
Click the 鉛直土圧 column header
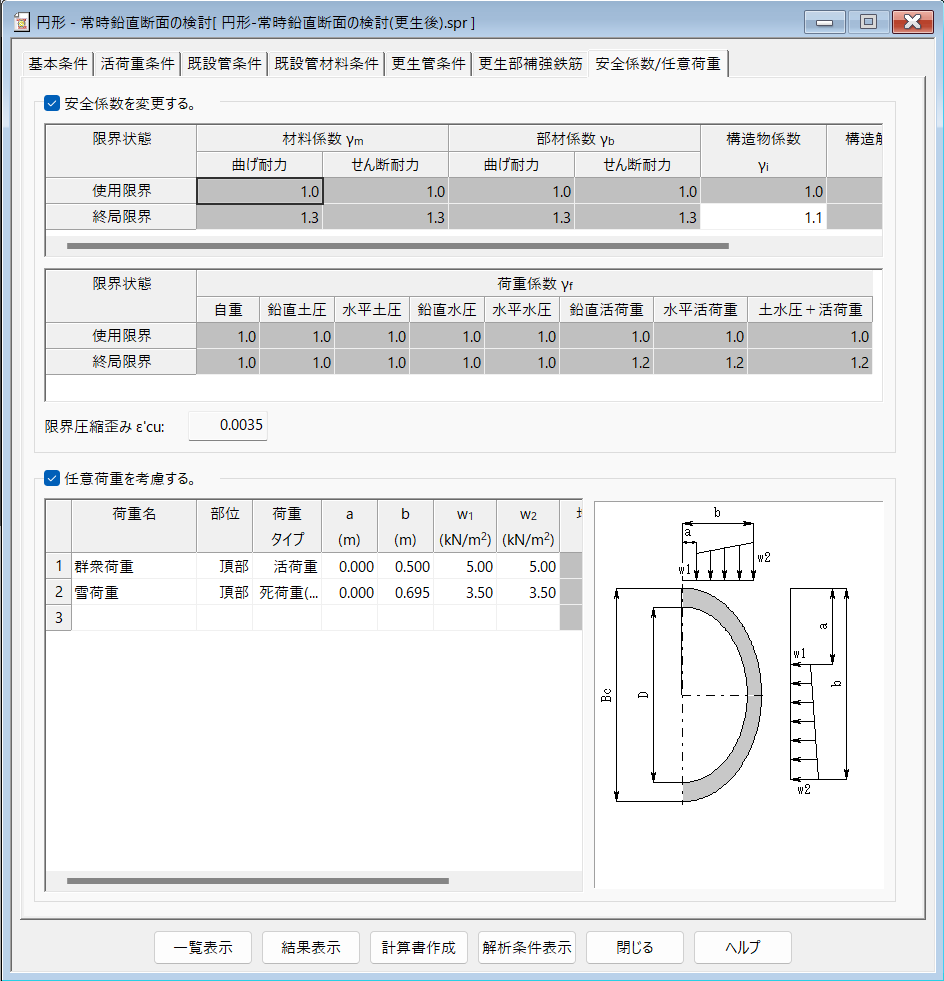coord(297,310)
